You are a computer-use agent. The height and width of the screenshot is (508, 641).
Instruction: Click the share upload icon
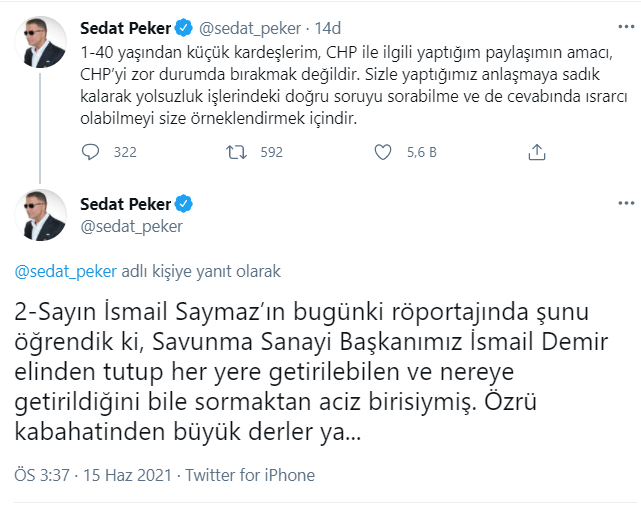coord(536,152)
